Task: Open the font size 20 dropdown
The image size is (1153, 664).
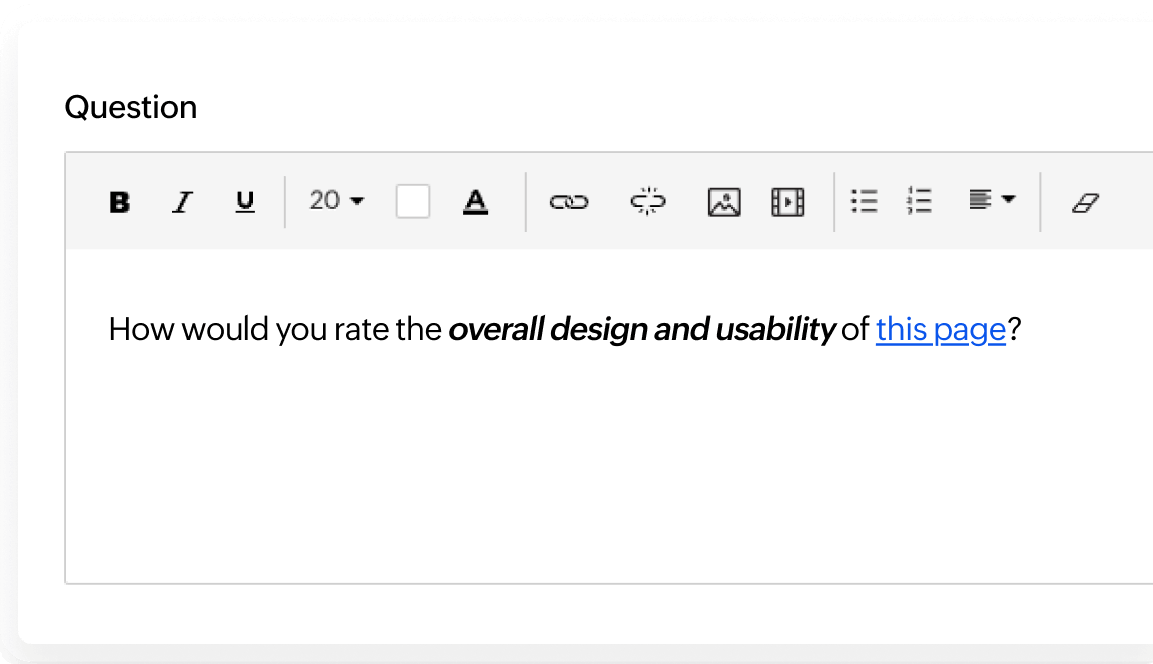Action: coord(337,201)
